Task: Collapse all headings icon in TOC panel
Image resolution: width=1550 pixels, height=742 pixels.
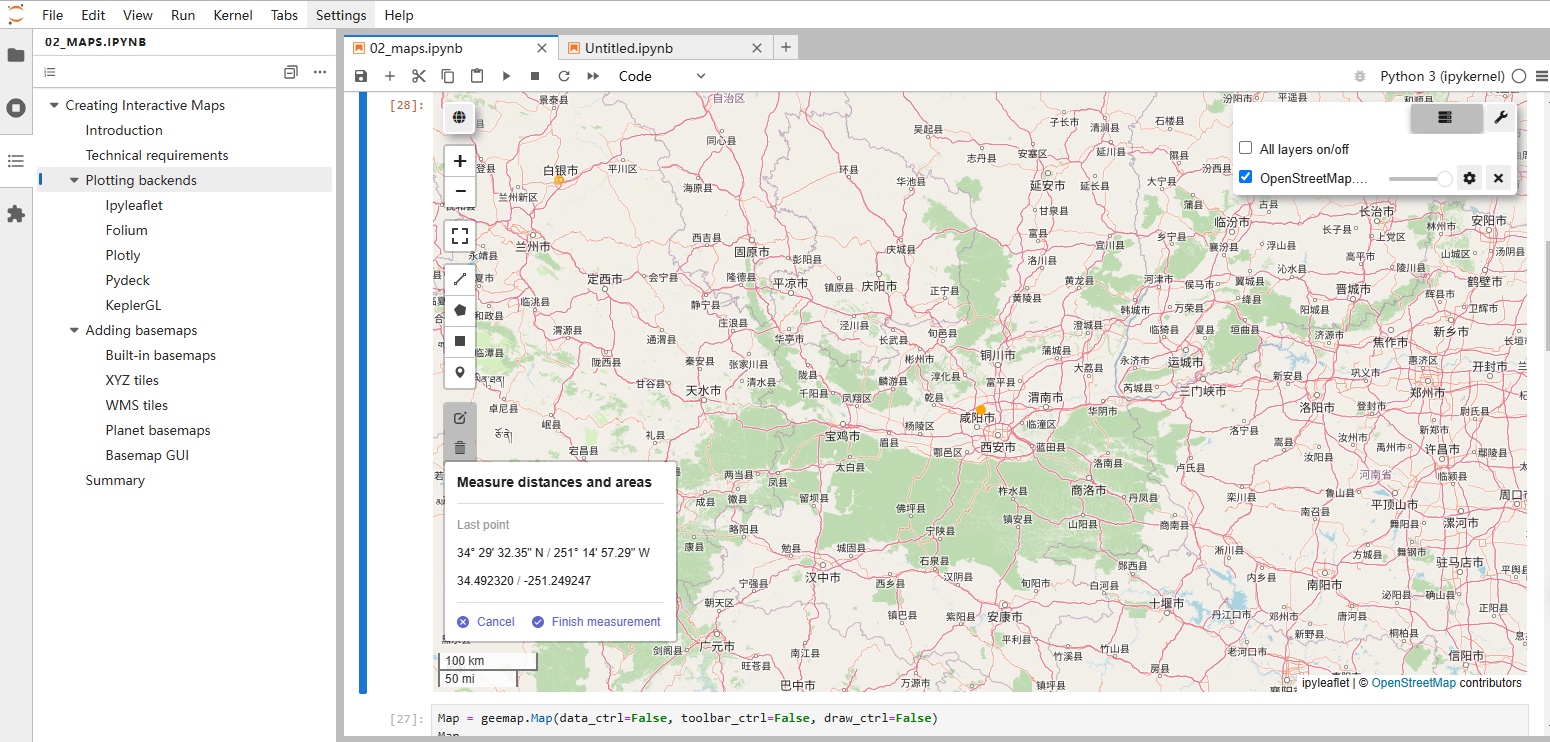Action: (291, 72)
